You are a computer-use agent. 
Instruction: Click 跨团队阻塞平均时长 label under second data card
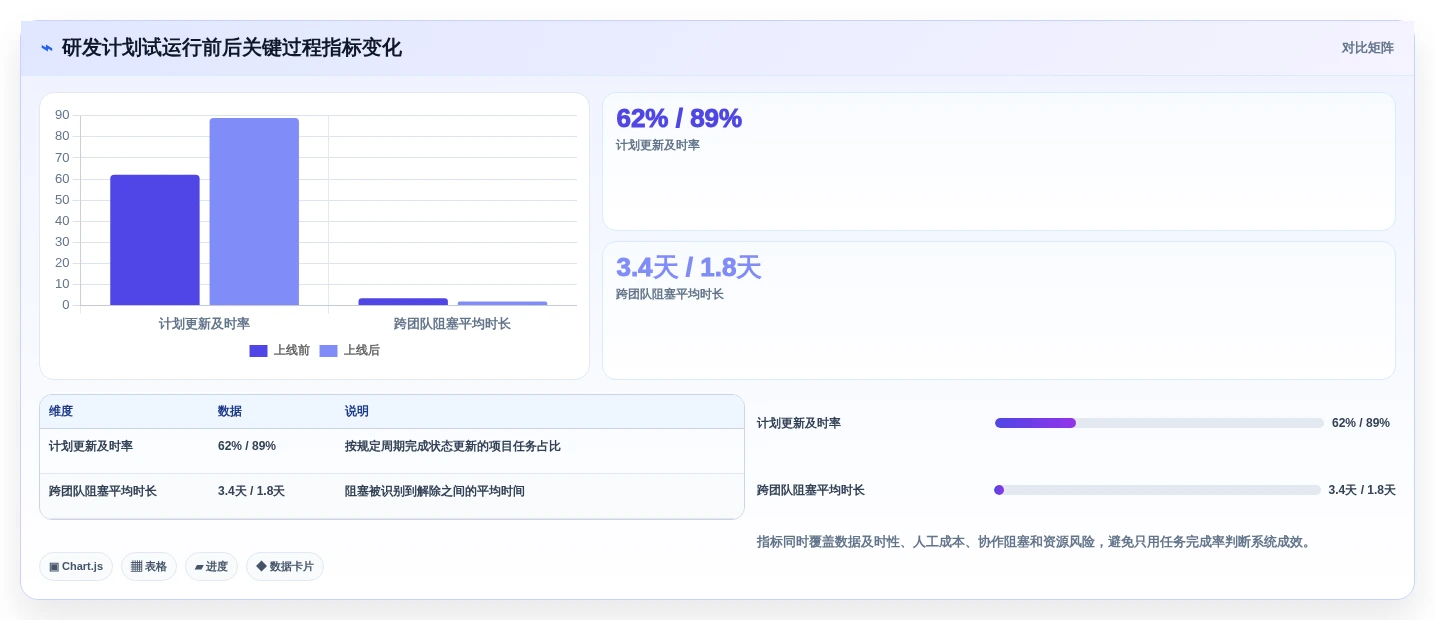coord(670,294)
